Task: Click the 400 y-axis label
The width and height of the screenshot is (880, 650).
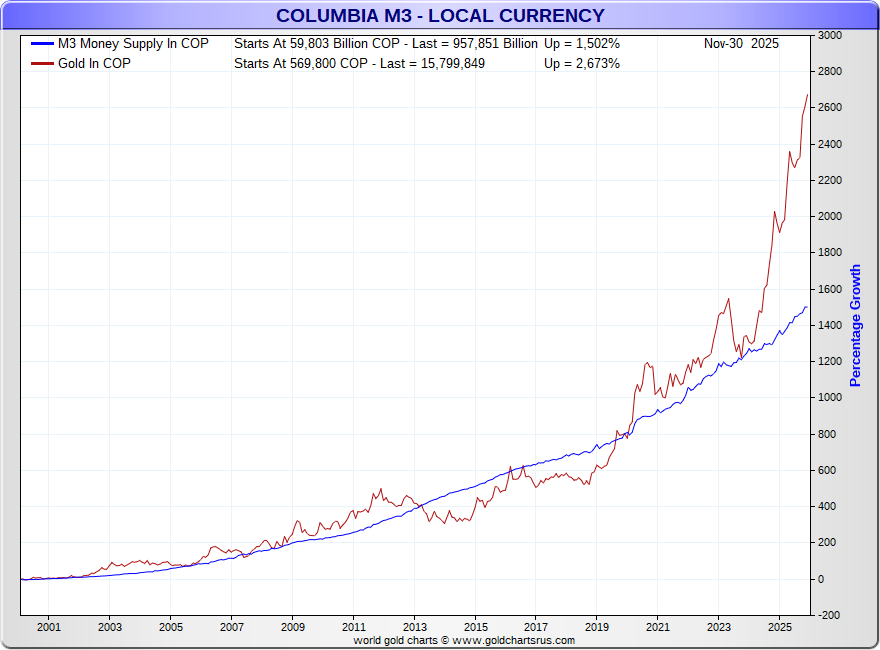Action: [x=827, y=506]
